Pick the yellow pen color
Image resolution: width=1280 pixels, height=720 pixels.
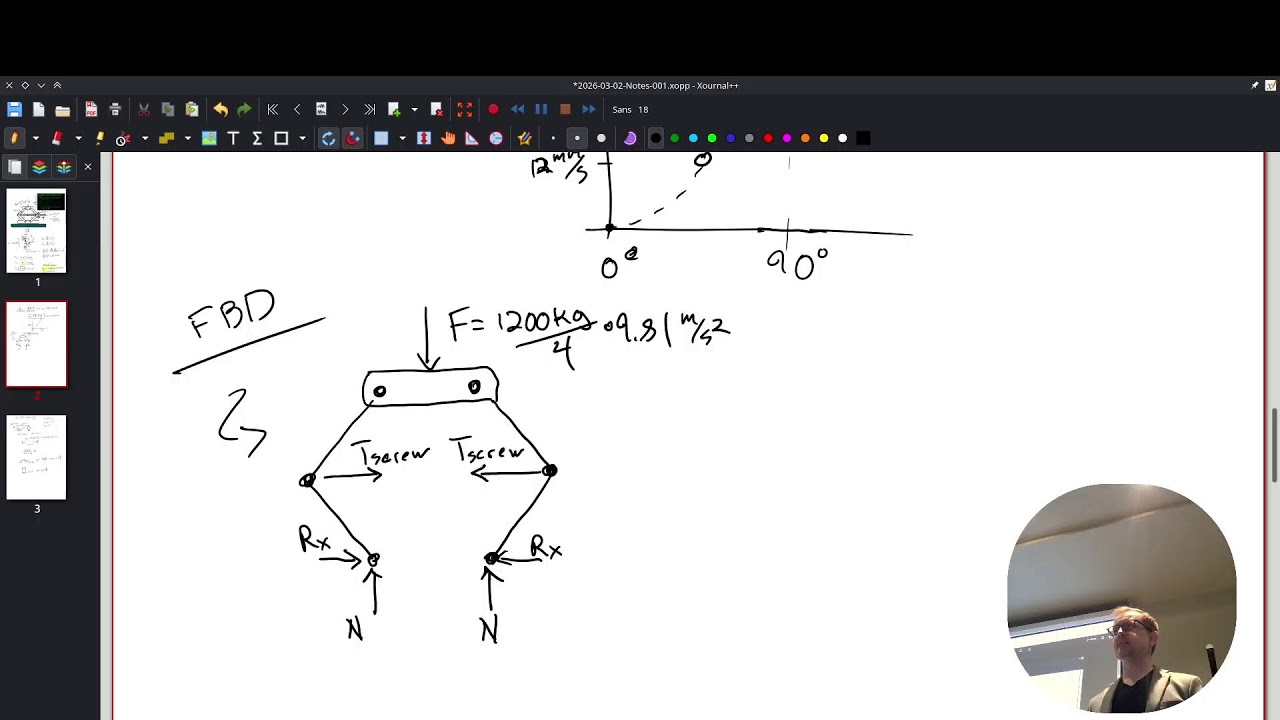tap(824, 138)
